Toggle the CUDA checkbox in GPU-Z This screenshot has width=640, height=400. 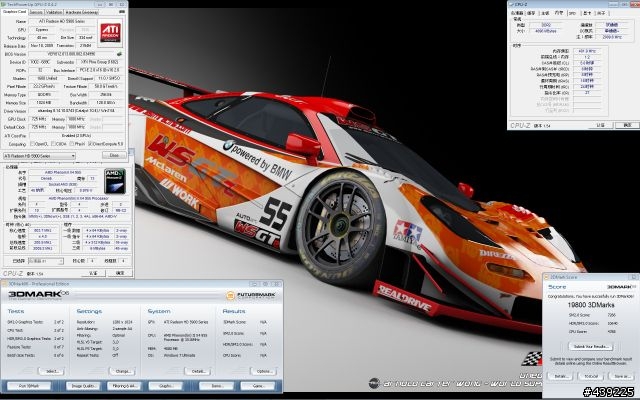(53, 144)
